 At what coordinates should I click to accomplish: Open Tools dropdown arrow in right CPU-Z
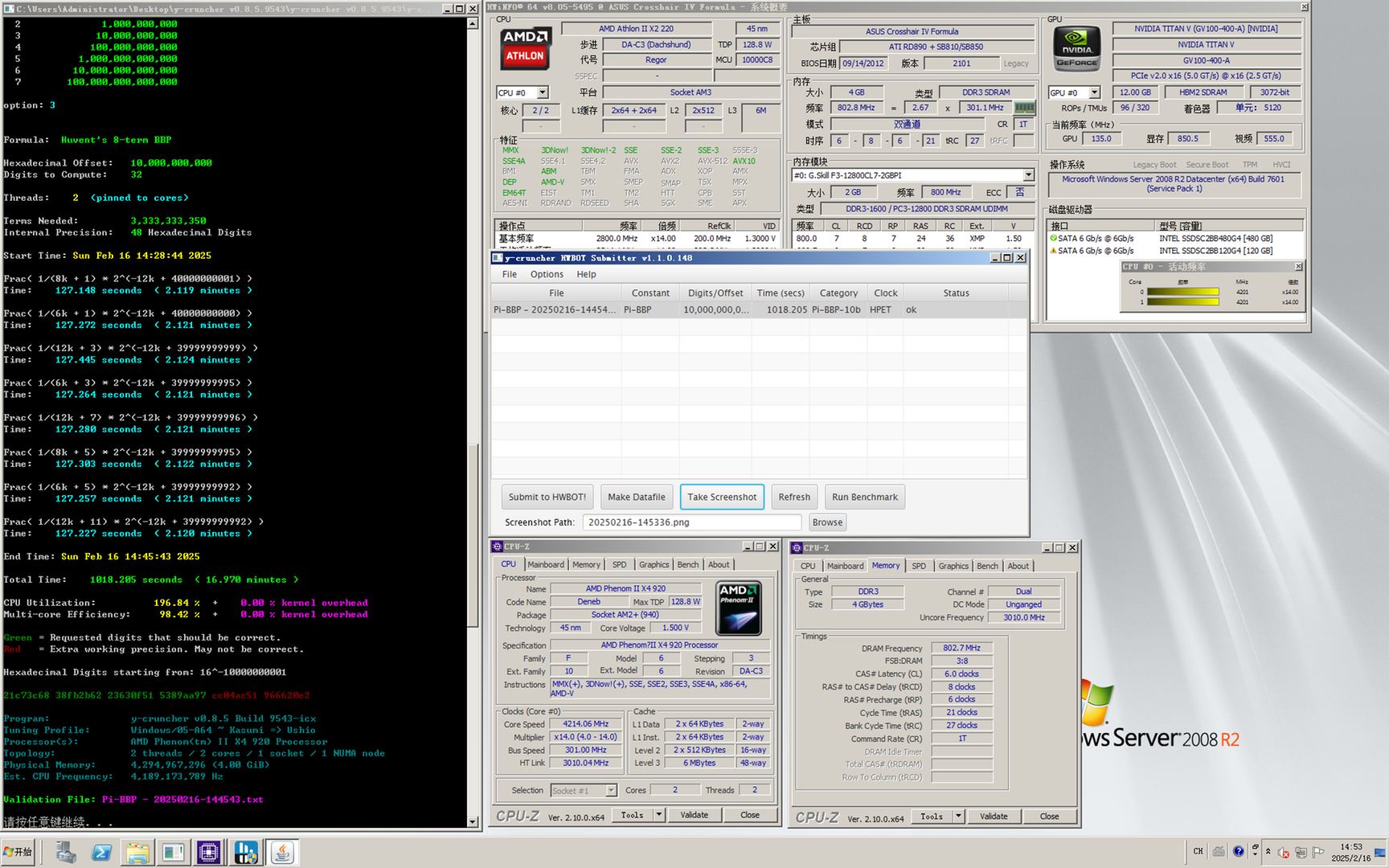click(x=958, y=817)
